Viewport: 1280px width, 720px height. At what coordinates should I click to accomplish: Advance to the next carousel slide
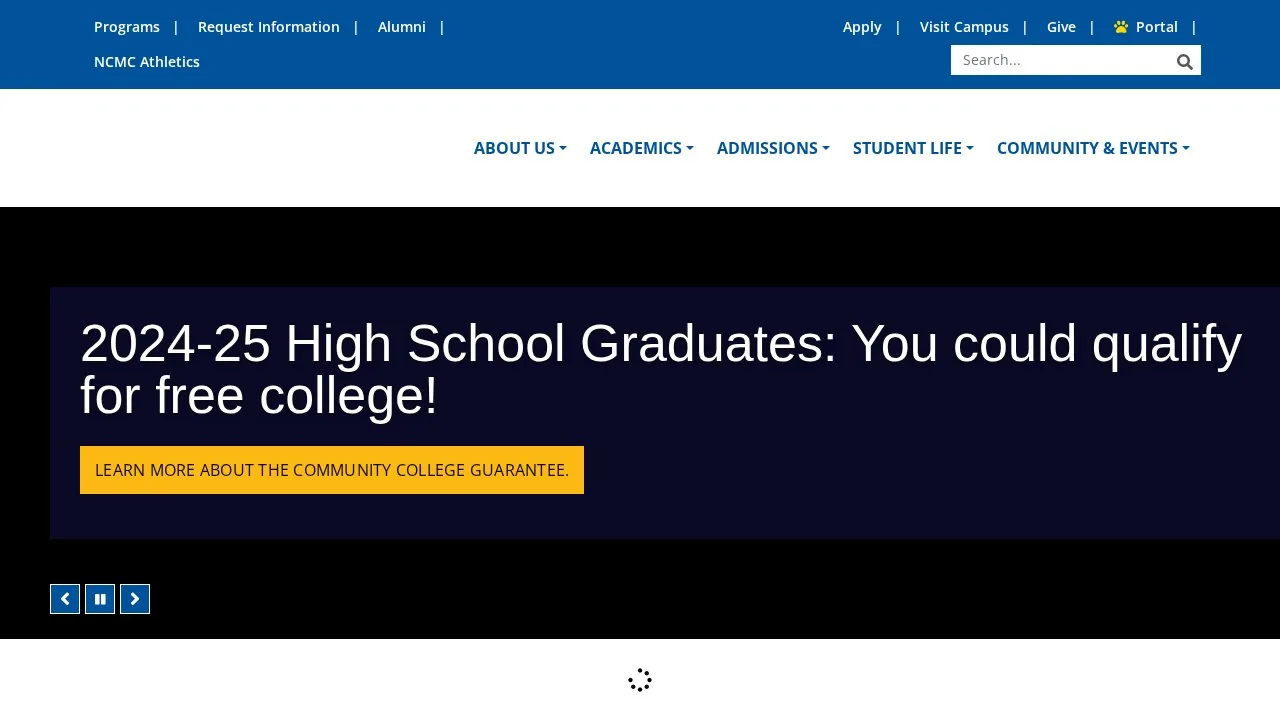135,599
